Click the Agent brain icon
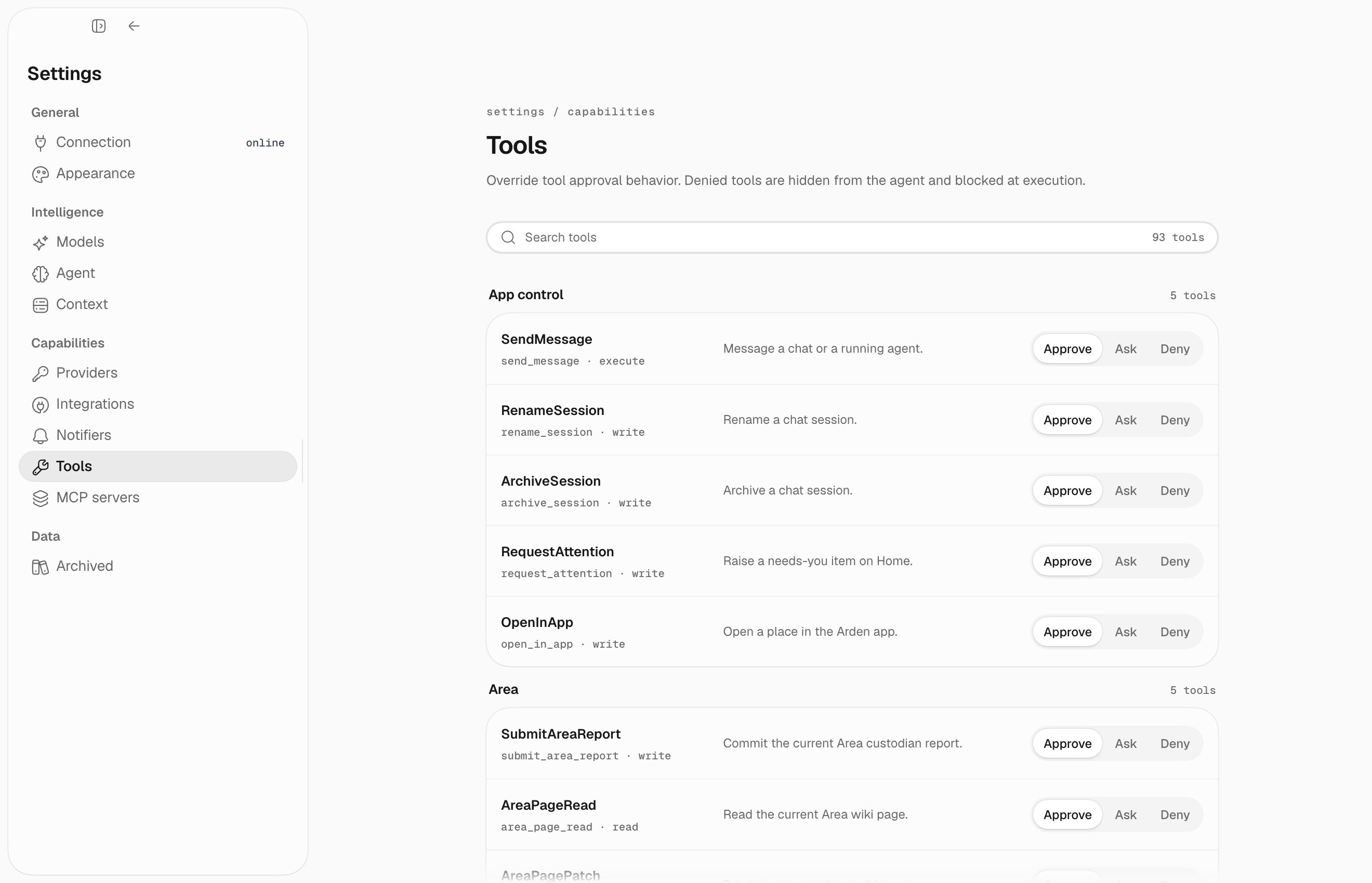The image size is (1372, 883). click(40, 274)
